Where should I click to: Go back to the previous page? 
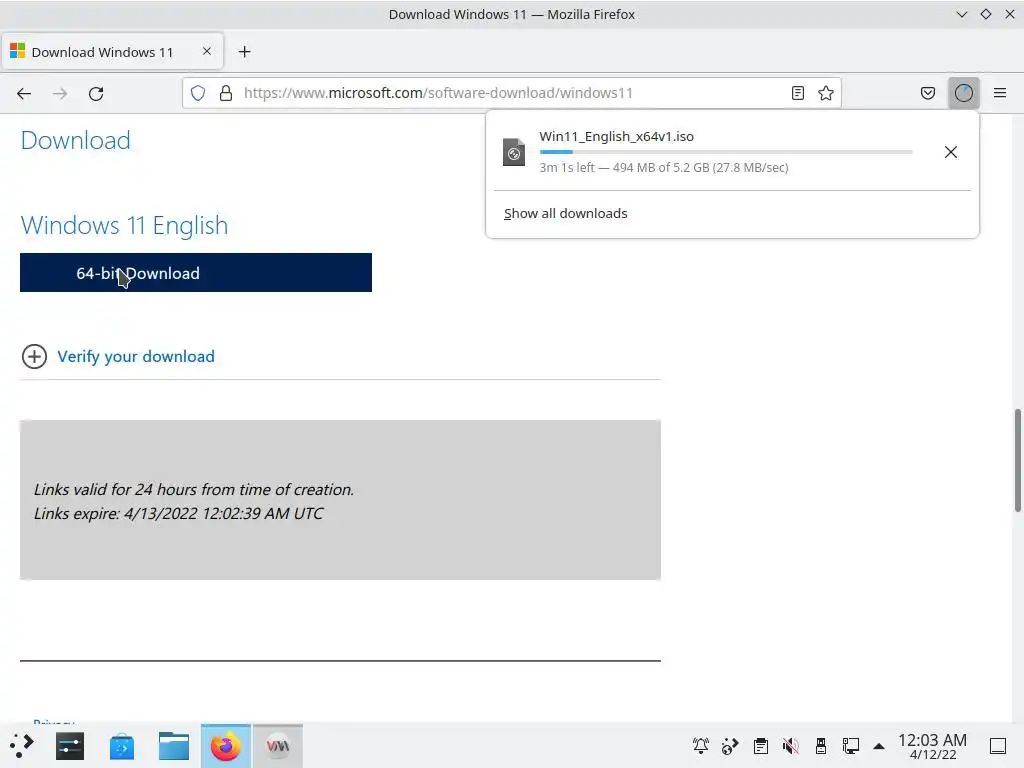point(24,93)
